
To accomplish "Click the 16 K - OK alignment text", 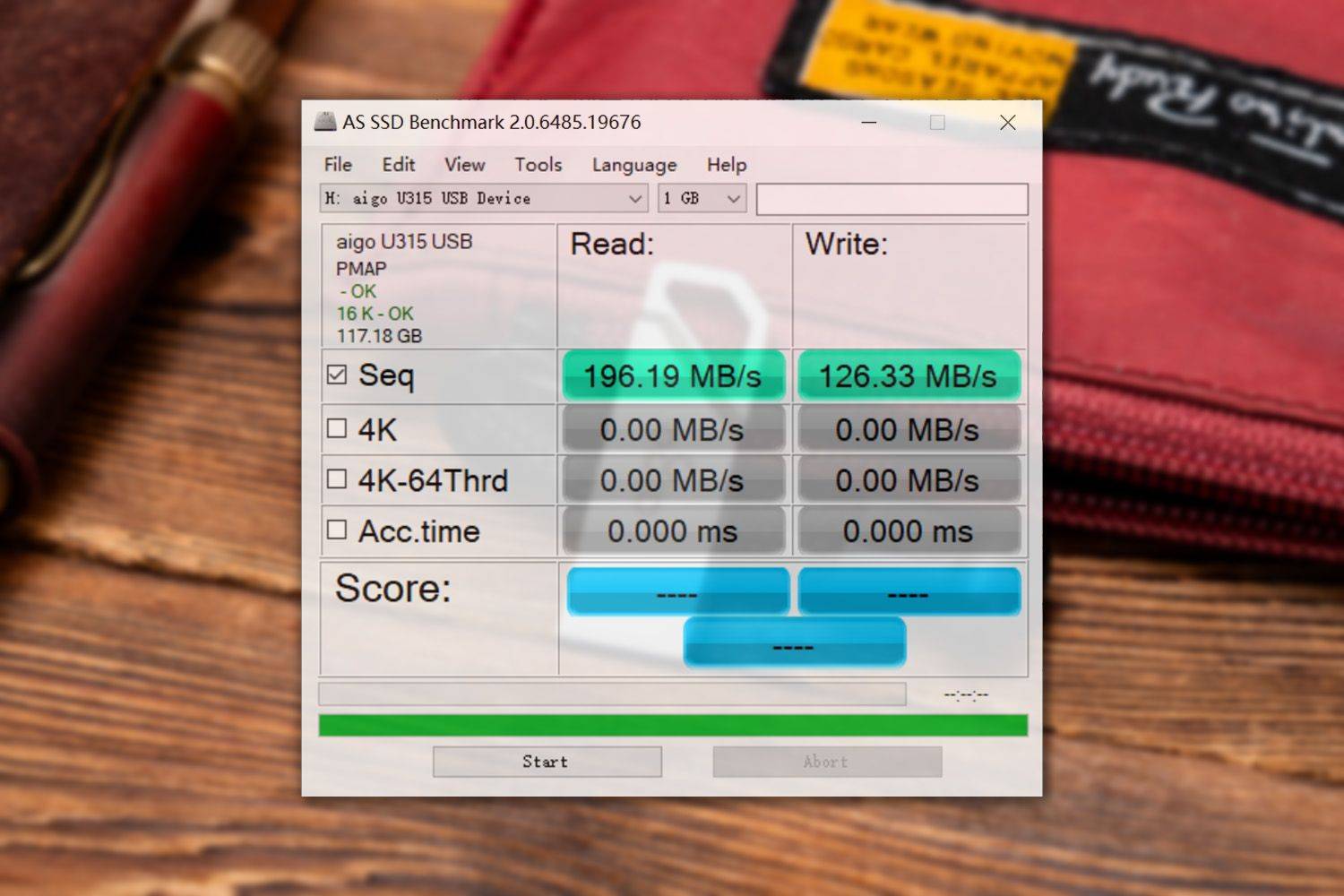I will (375, 314).
